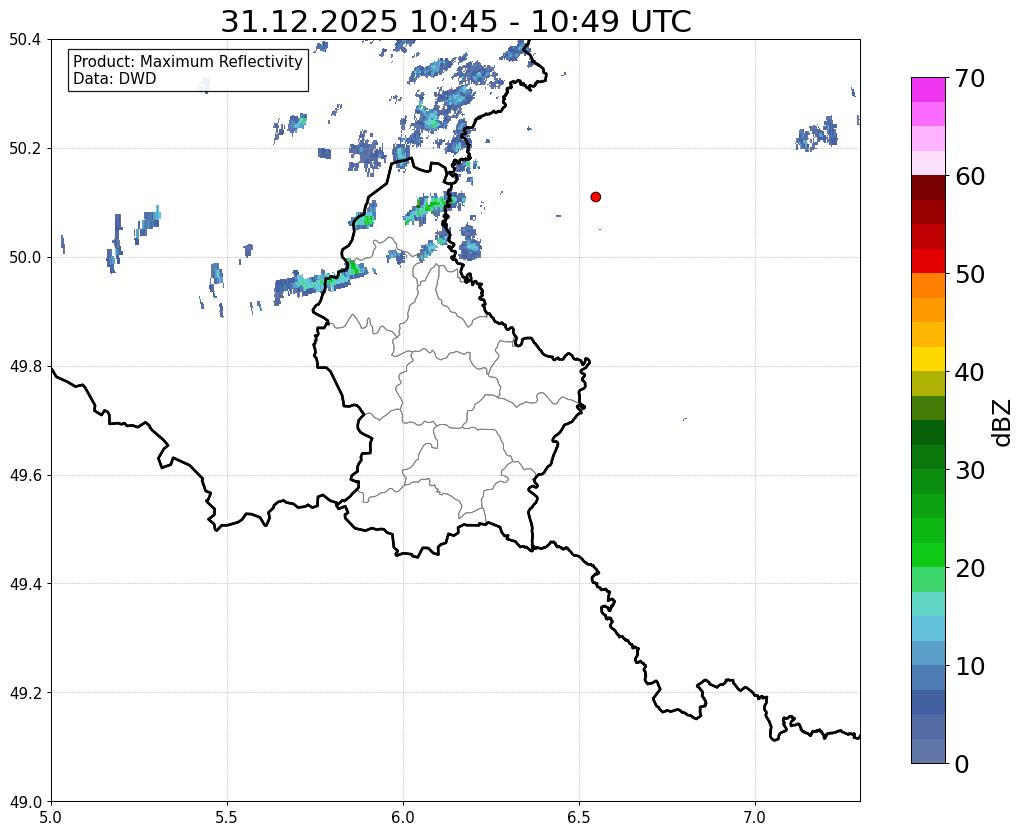Click the latitude tick label "49.2"

click(x=25, y=692)
